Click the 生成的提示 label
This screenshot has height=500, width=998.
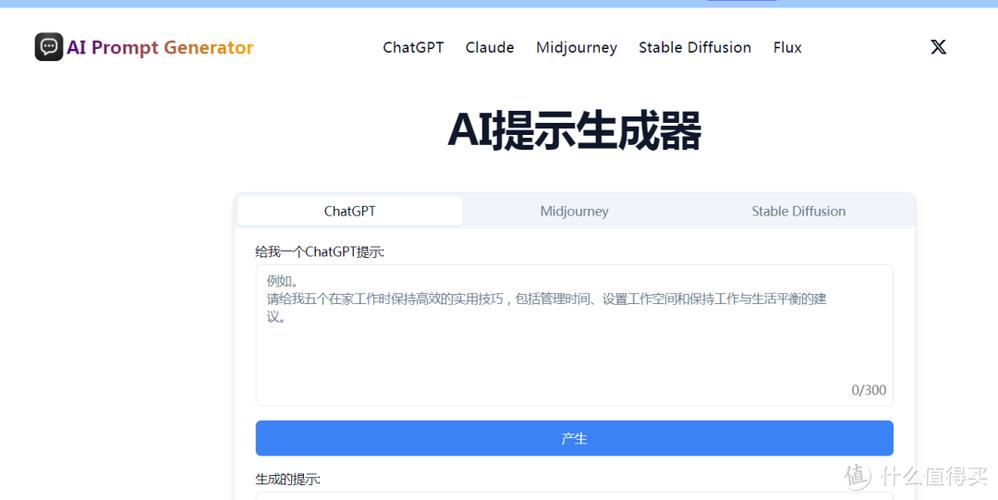(x=288, y=479)
